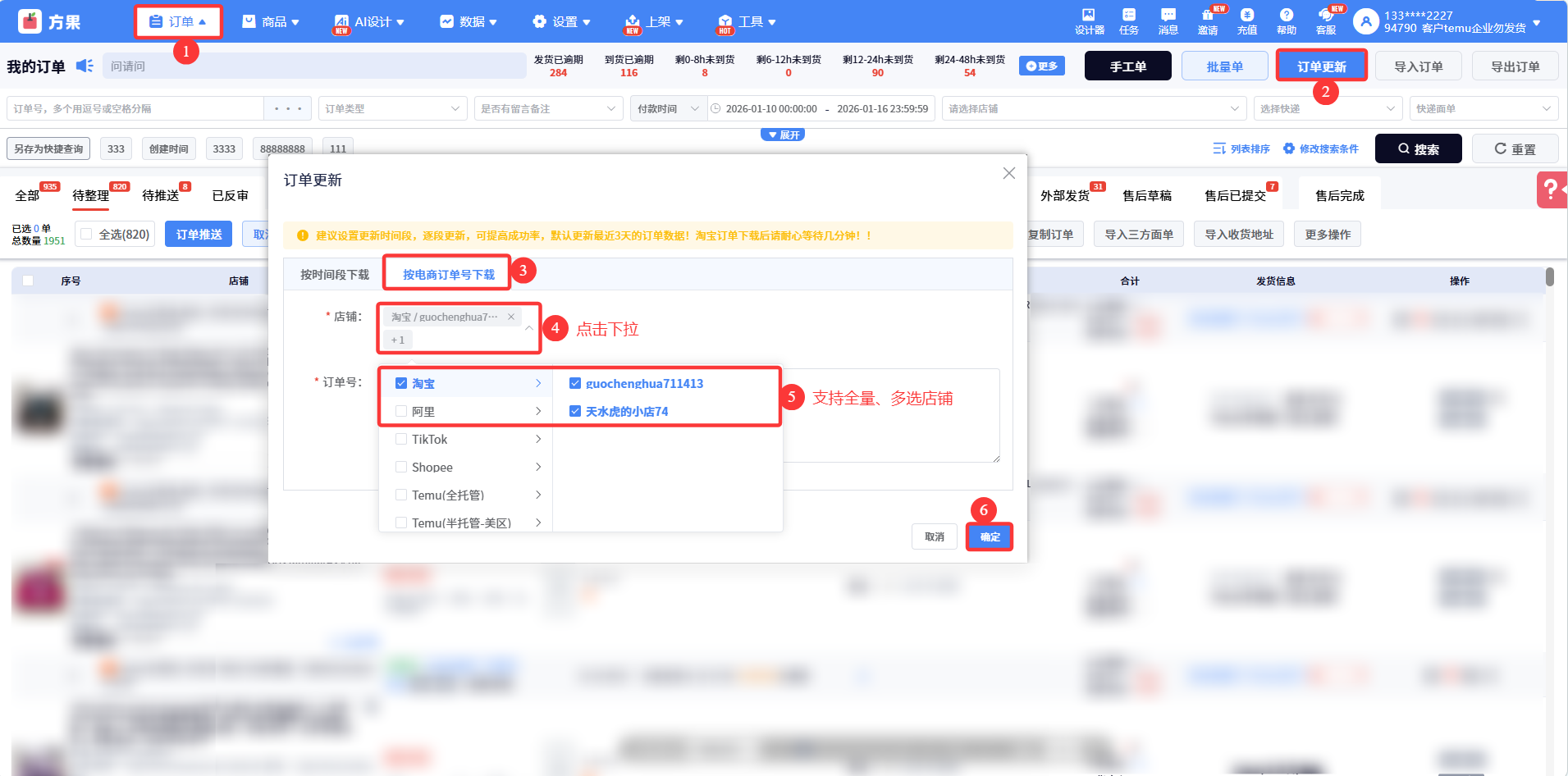1568x776 pixels.
Task: Uncheck the 天水虎的小店74 store checkbox
Action: point(575,411)
